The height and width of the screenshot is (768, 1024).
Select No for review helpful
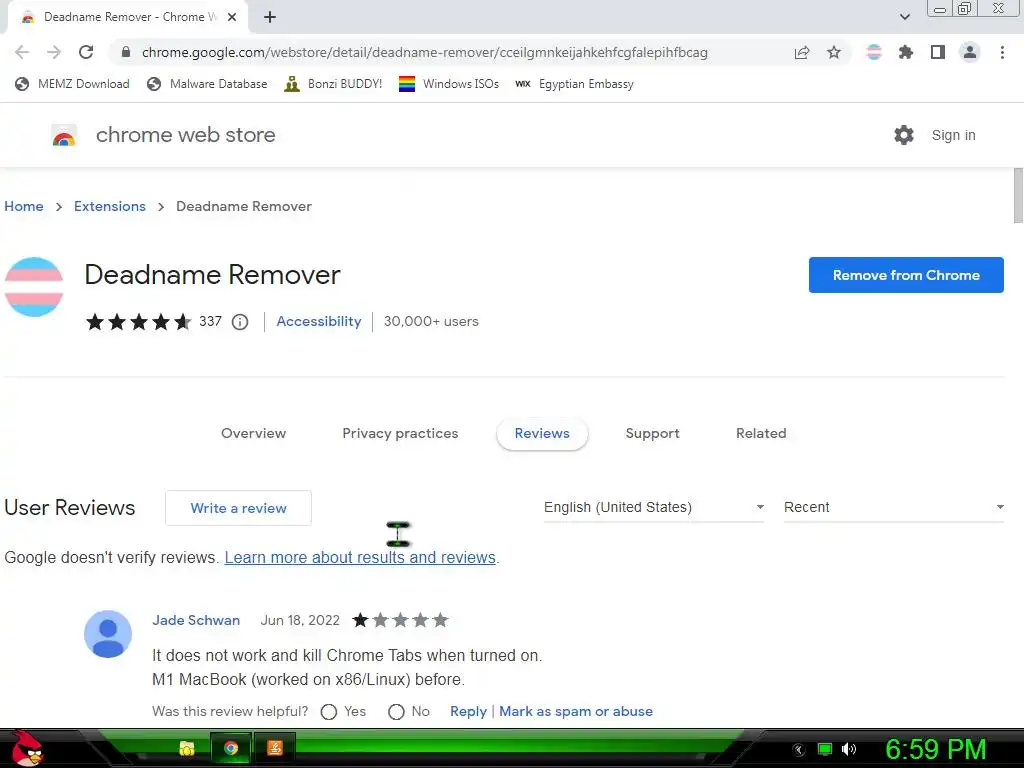pyautogui.click(x=396, y=712)
